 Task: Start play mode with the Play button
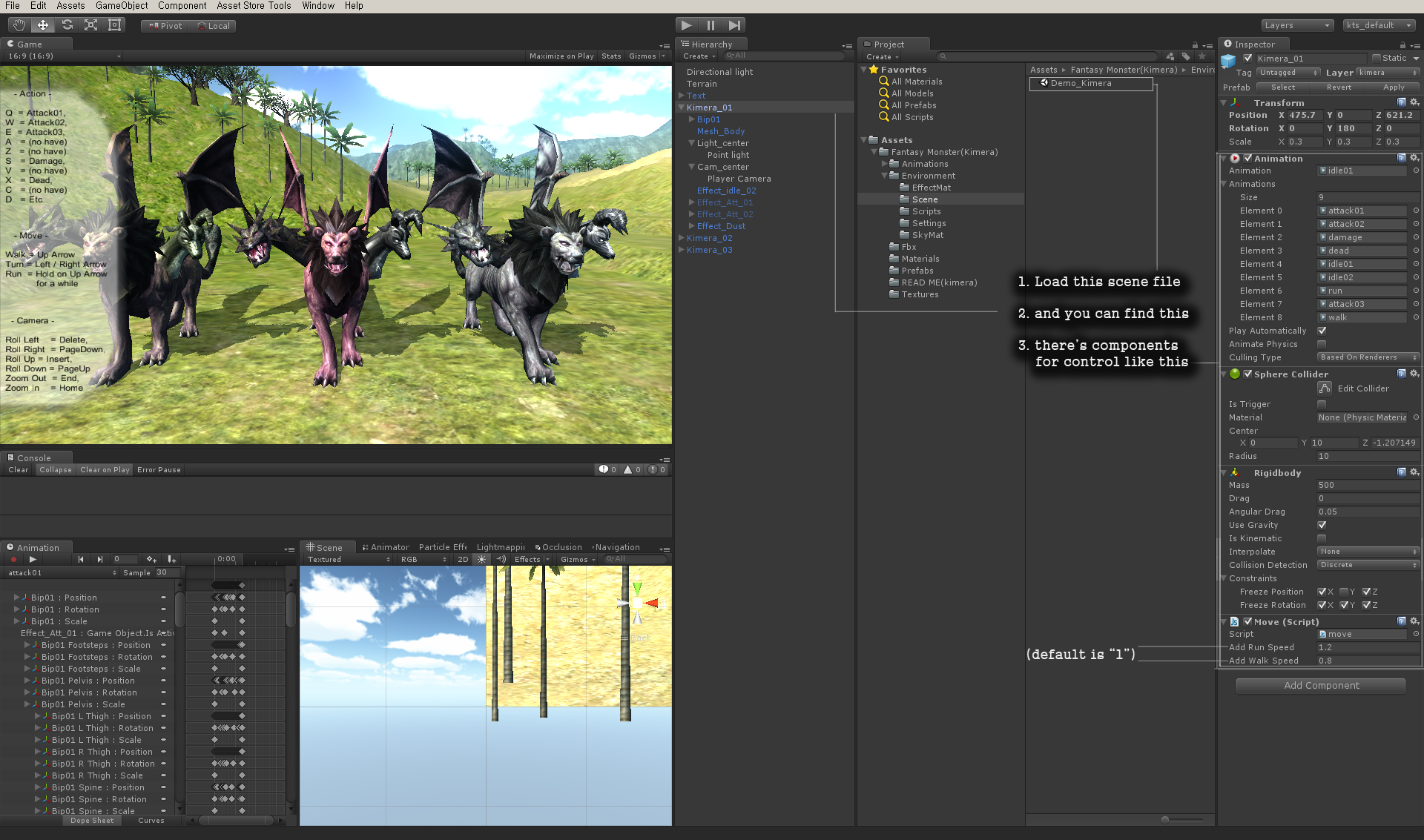tap(687, 25)
